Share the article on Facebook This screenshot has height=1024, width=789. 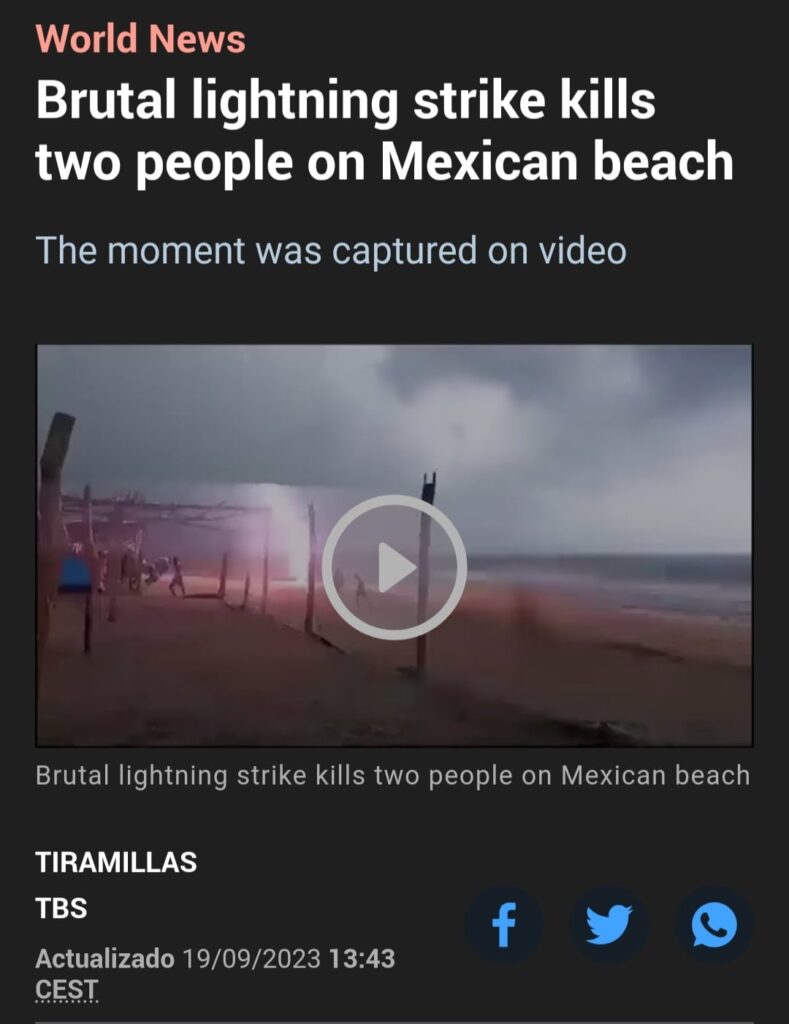pos(504,925)
